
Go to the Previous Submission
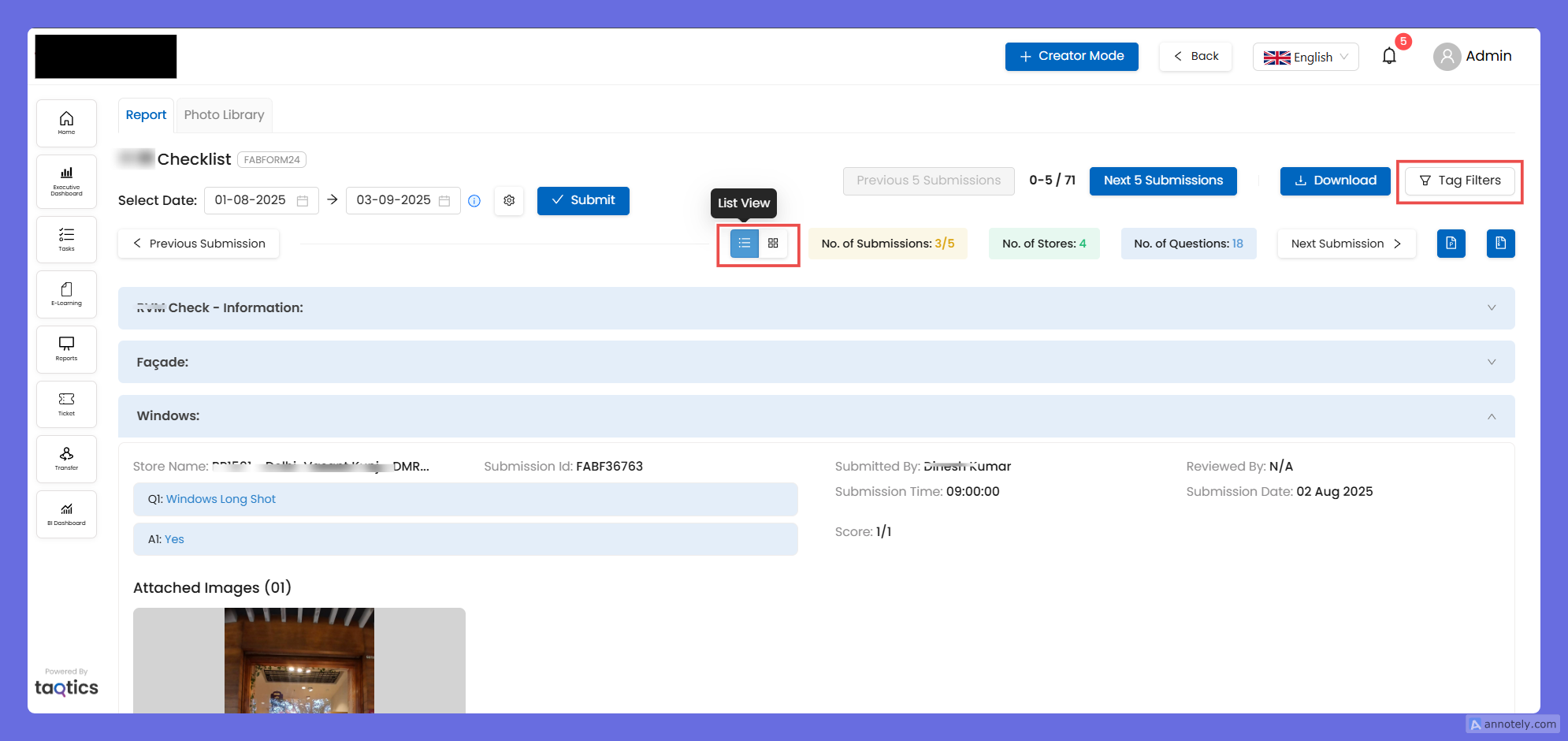coord(199,244)
